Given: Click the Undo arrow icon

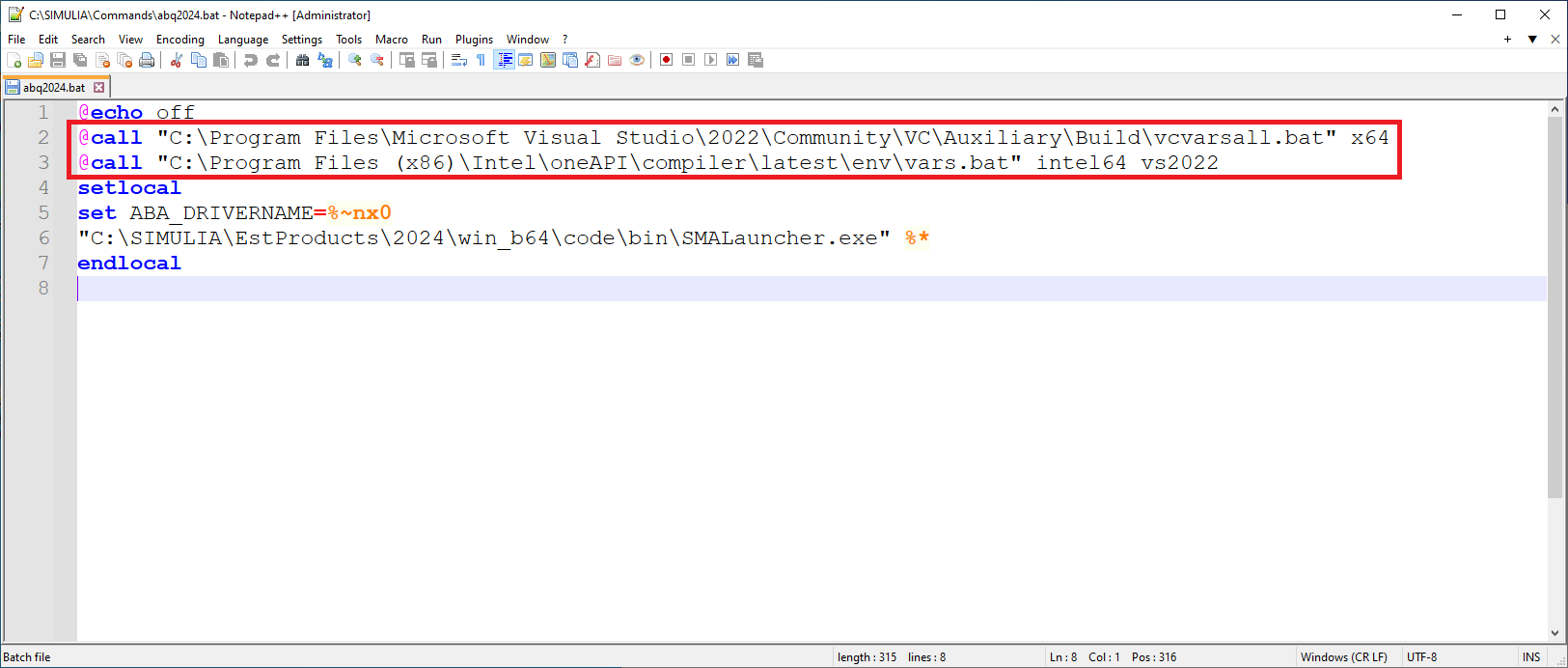Looking at the screenshot, I should [251, 60].
